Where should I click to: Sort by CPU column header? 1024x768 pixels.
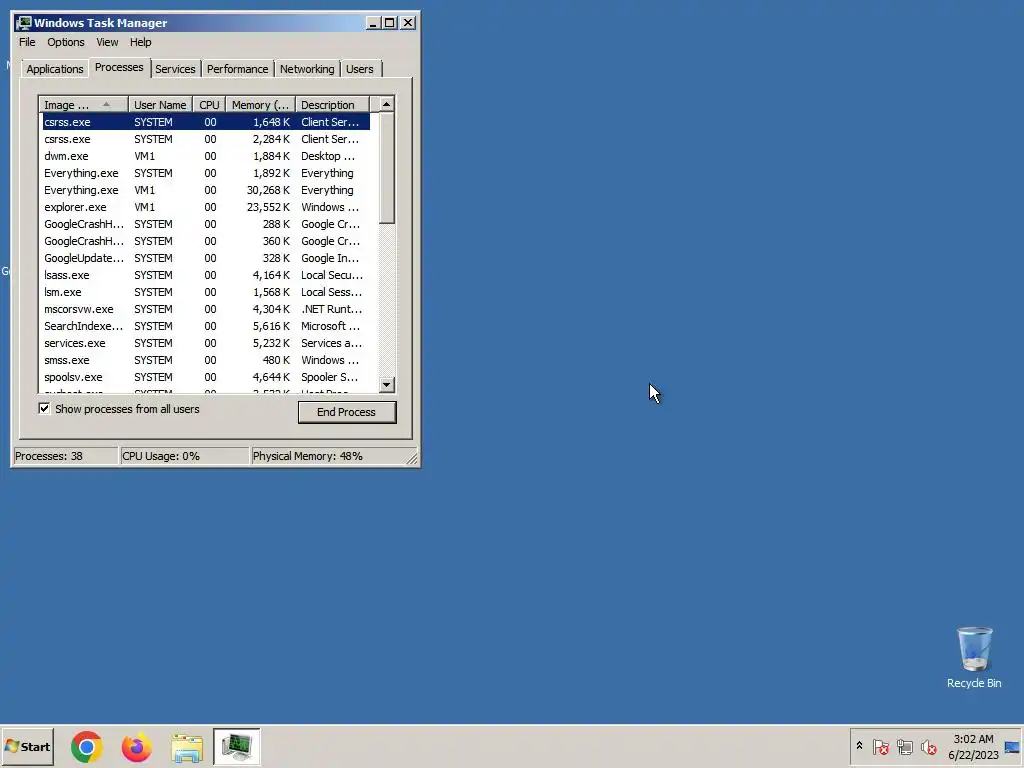point(210,104)
